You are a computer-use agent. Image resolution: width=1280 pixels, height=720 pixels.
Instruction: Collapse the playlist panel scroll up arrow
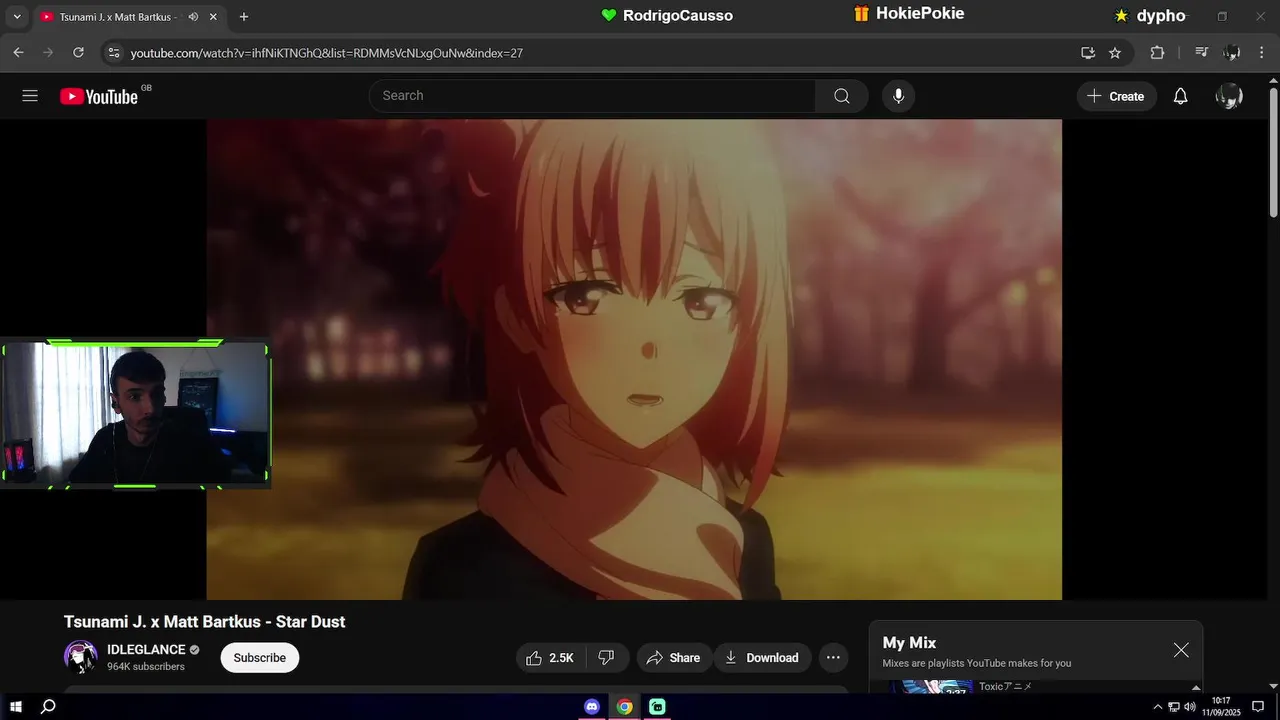[x=1196, y=687]
